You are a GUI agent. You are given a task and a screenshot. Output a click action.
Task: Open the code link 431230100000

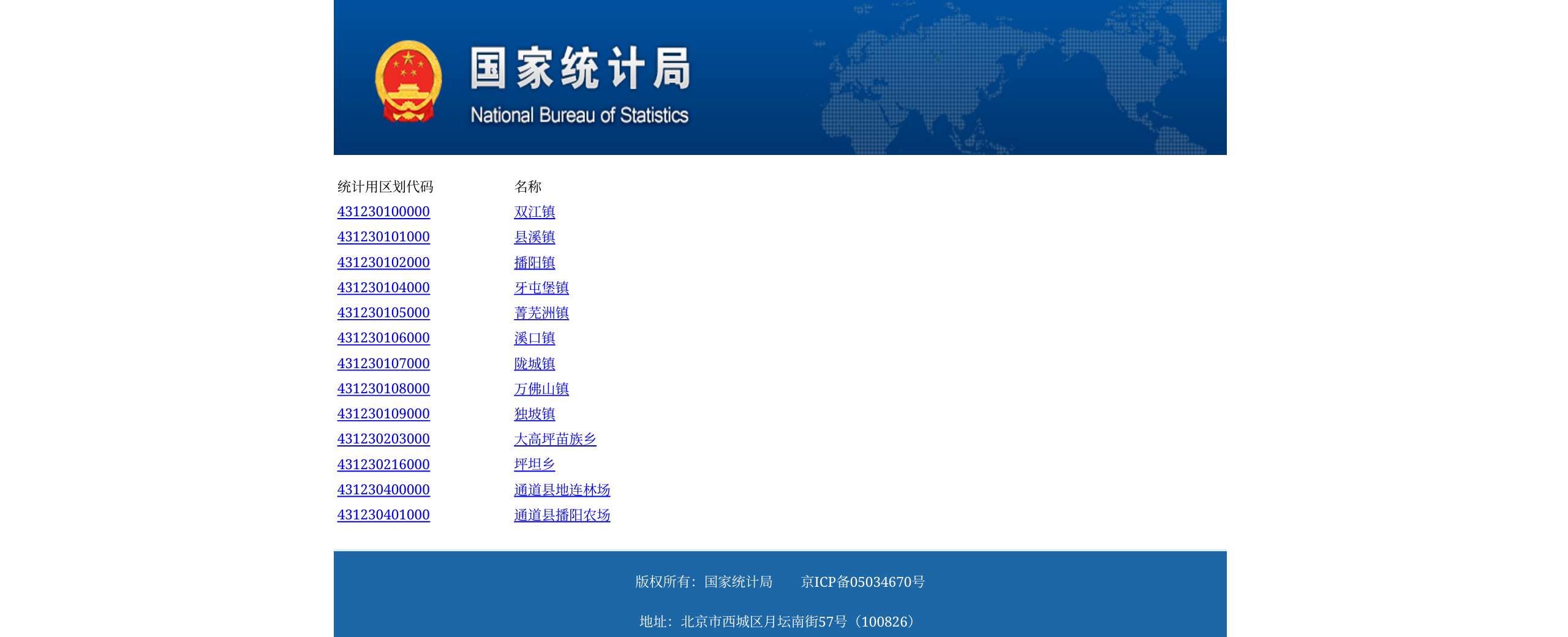pyautogui.click(x=383, y=212)
